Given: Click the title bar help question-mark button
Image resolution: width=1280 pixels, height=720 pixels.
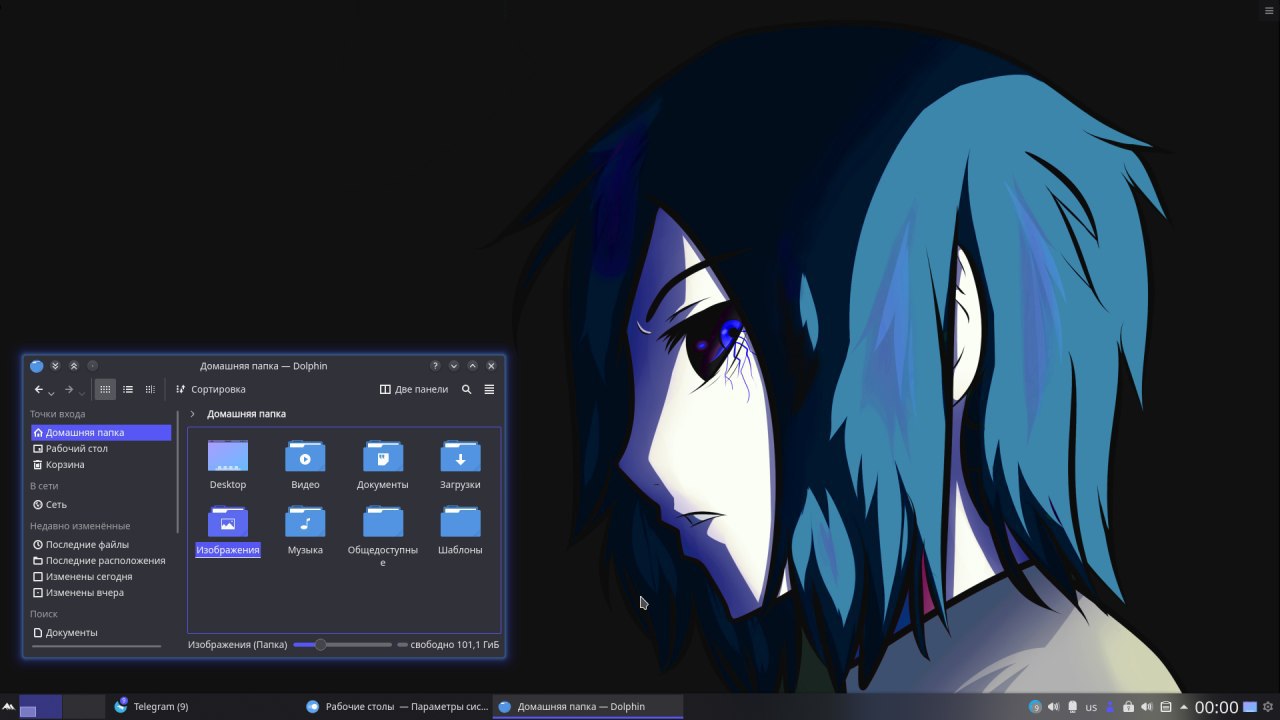Looking at the screenshot, I should tap(435, 366).
